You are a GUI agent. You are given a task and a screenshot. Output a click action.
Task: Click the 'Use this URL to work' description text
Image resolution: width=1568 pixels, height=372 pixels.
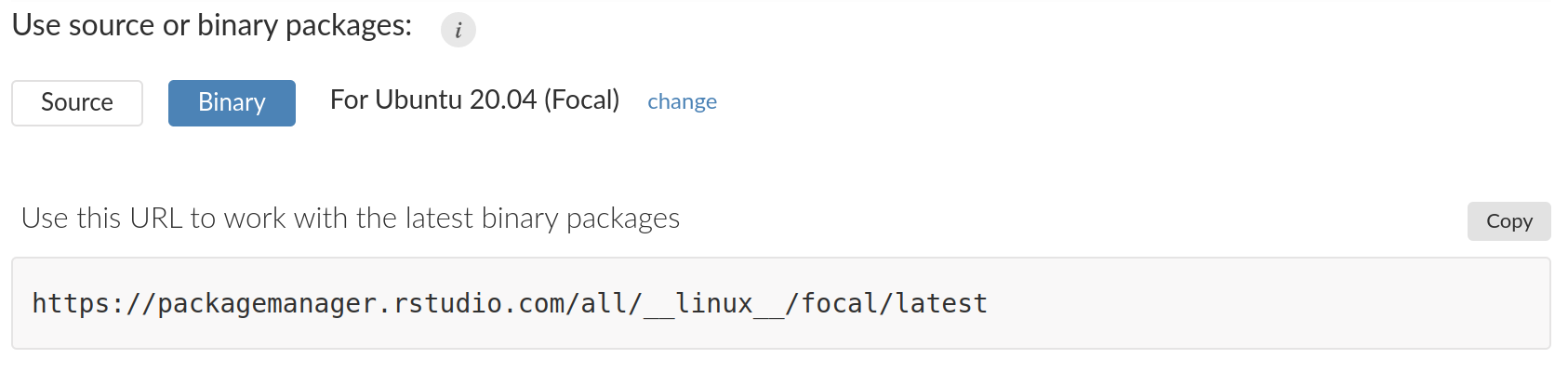[x=351, y=219]
